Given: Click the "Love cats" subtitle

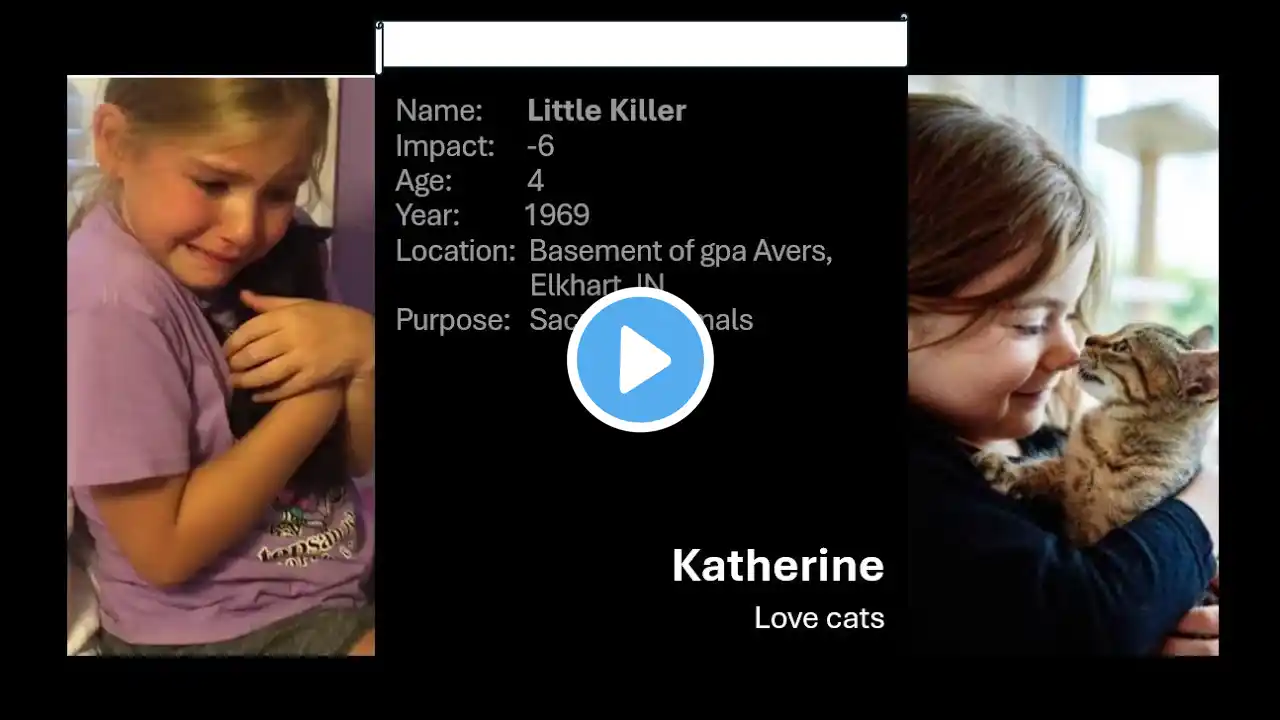Looking at the screenshot, I should point(819,618).
